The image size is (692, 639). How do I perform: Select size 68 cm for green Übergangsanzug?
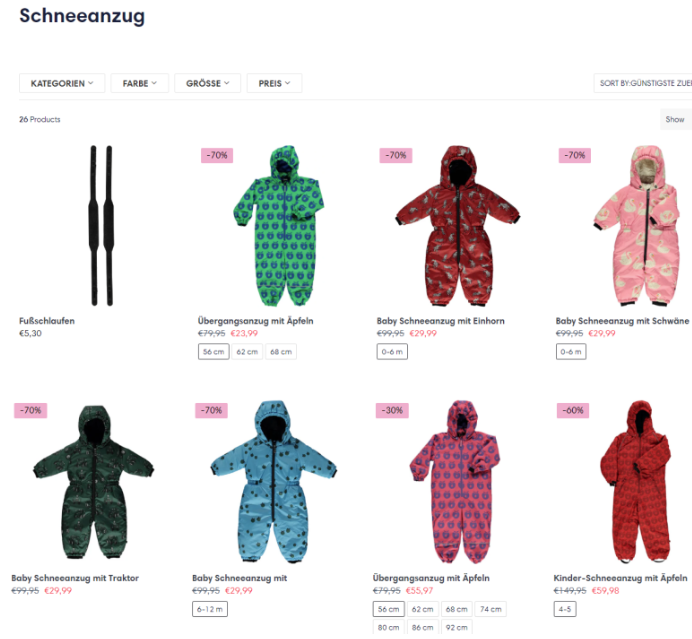coord(281,352)
